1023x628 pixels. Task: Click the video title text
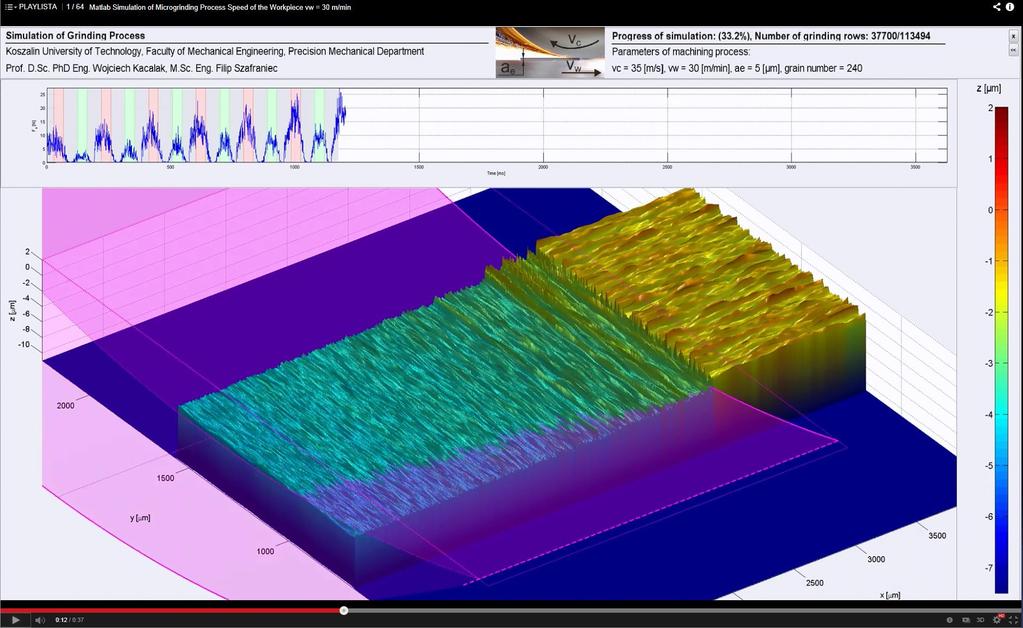220,7
